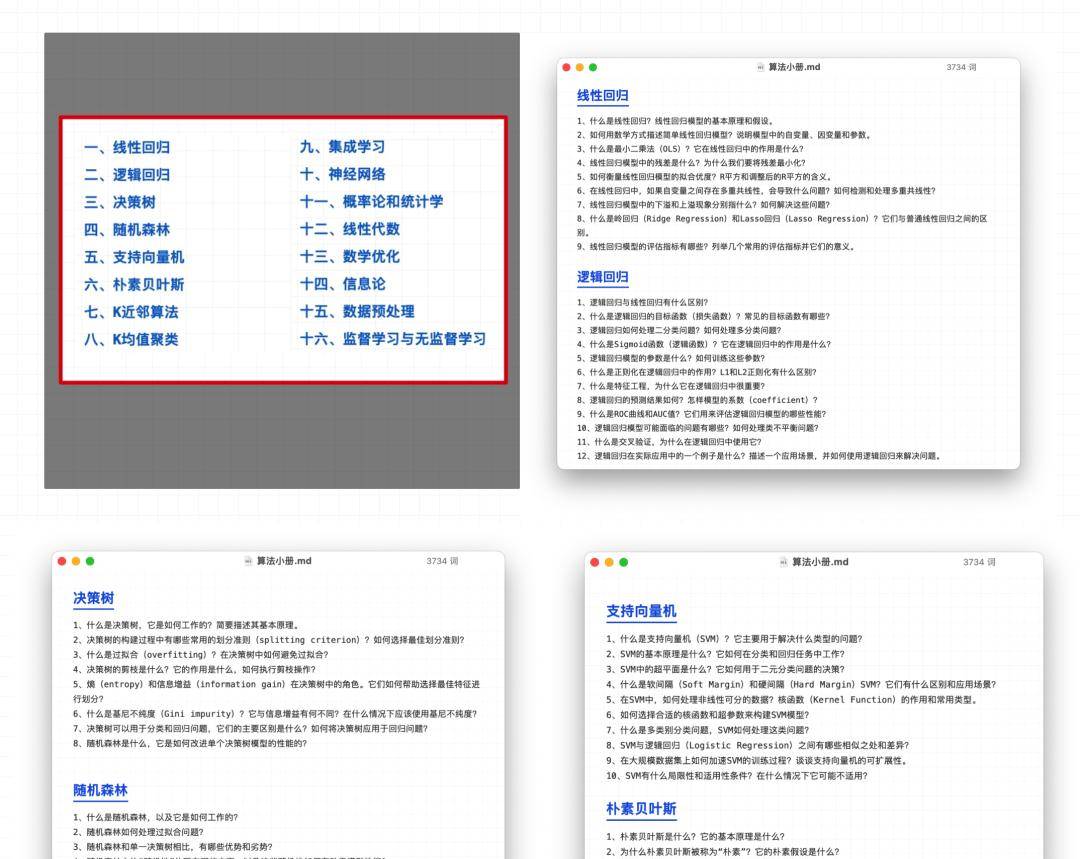This screenshot has height=859, width=1080.
Task: Open word count 3734 词 in the 线性回归 window
Action: coord(961,67)
